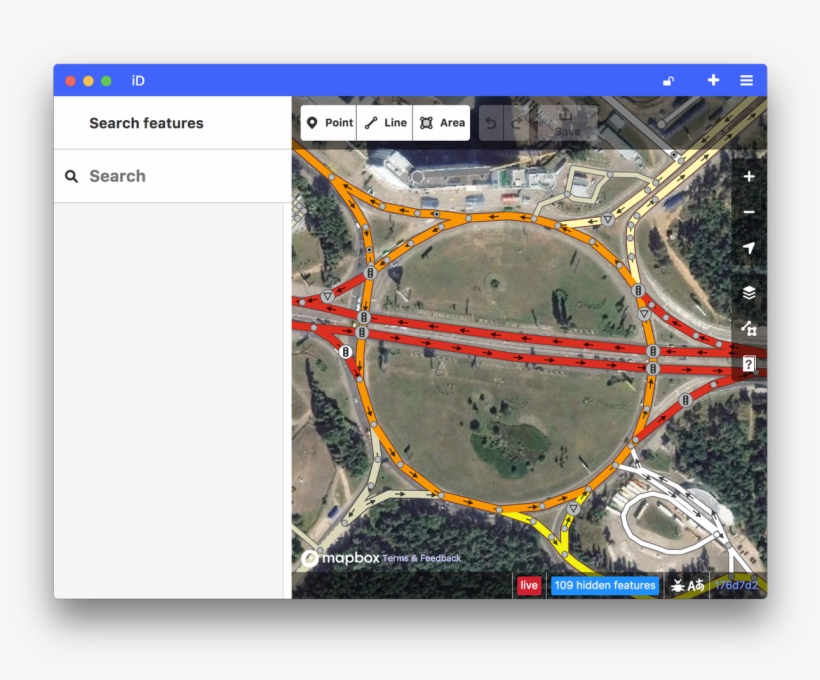Screen dimensions: 820x680
Task: Select the Line drawing tool
Action: coord(385,123)
